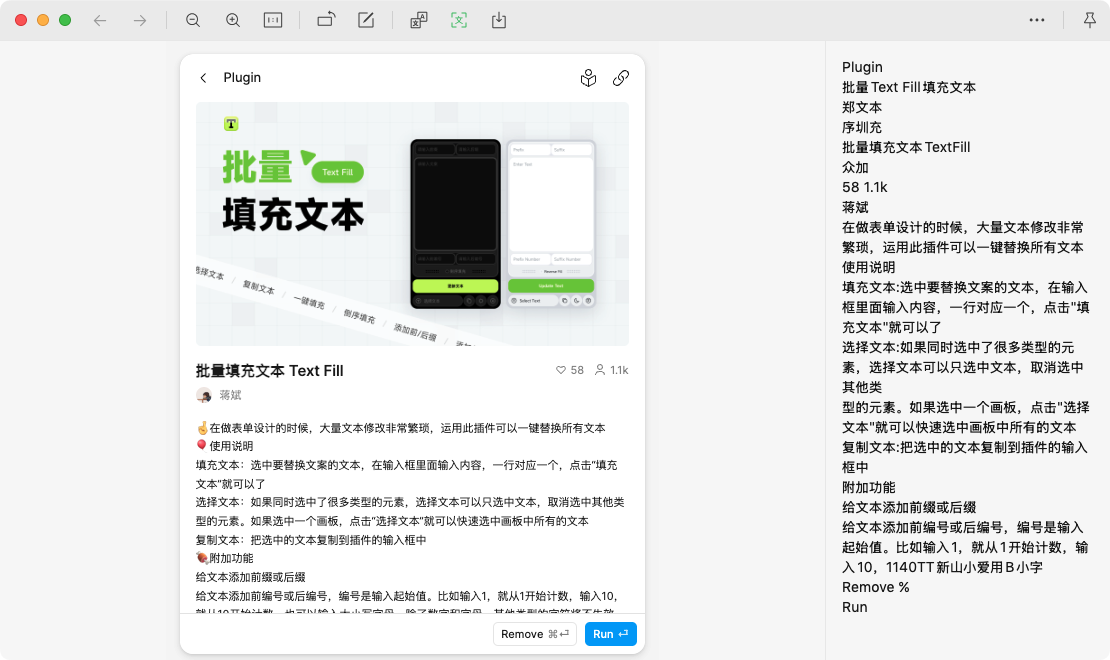Select OCR result line 58 1.1k
The image size is (1110, 660).
864,187
